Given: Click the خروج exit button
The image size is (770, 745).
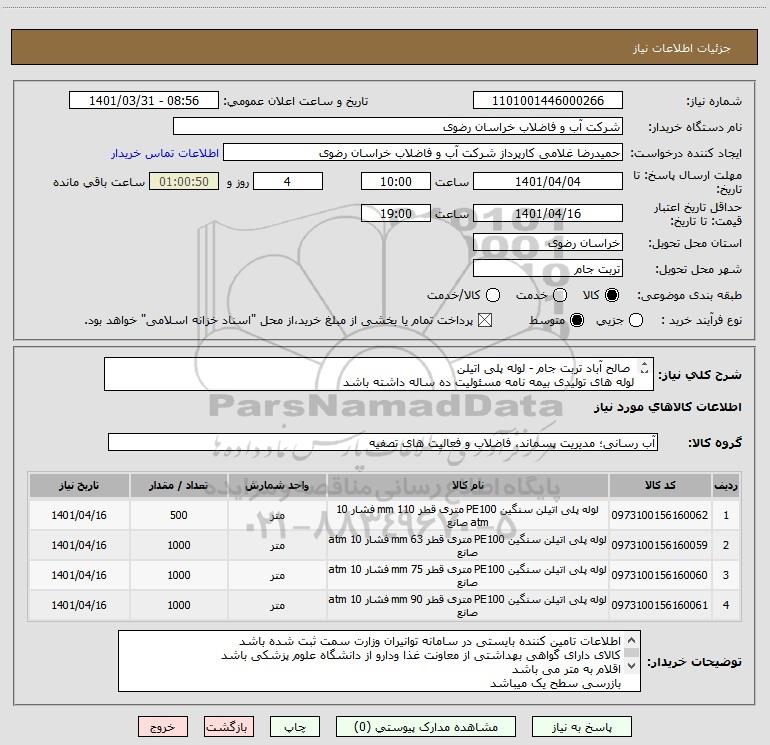Looking at the screenshot, I should click(163, 727).
